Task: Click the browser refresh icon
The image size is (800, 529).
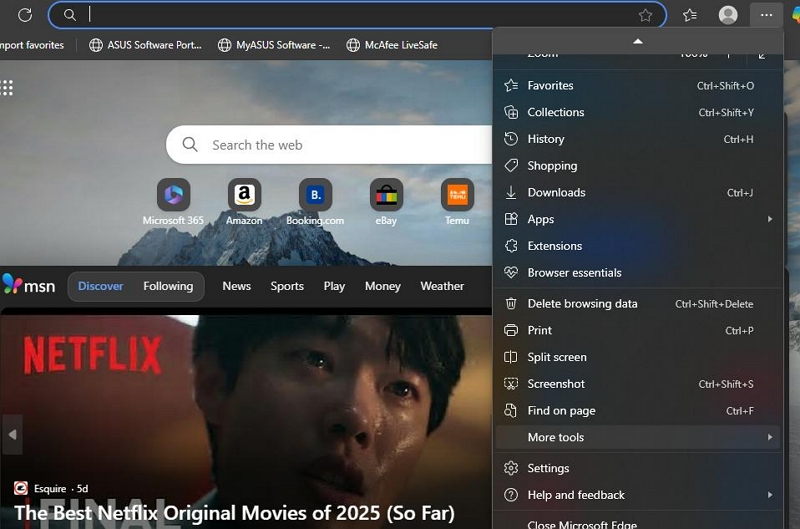Action: coord(25,15)
